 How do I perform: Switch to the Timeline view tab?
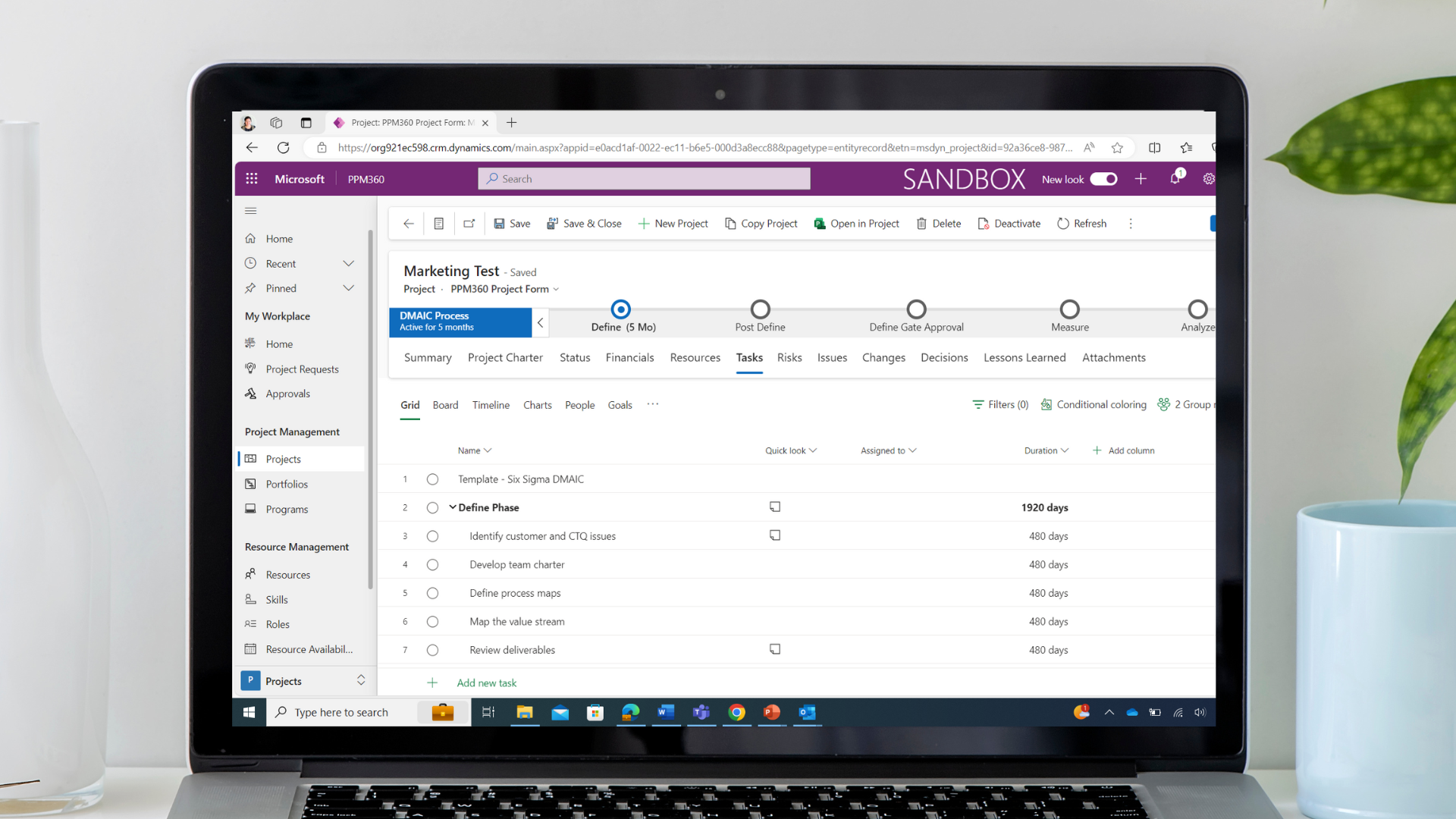(x=491, y=405)
